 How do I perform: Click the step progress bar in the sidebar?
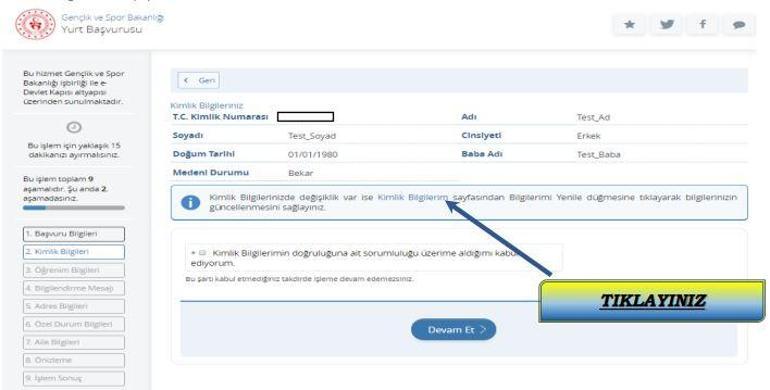point(74,208)
